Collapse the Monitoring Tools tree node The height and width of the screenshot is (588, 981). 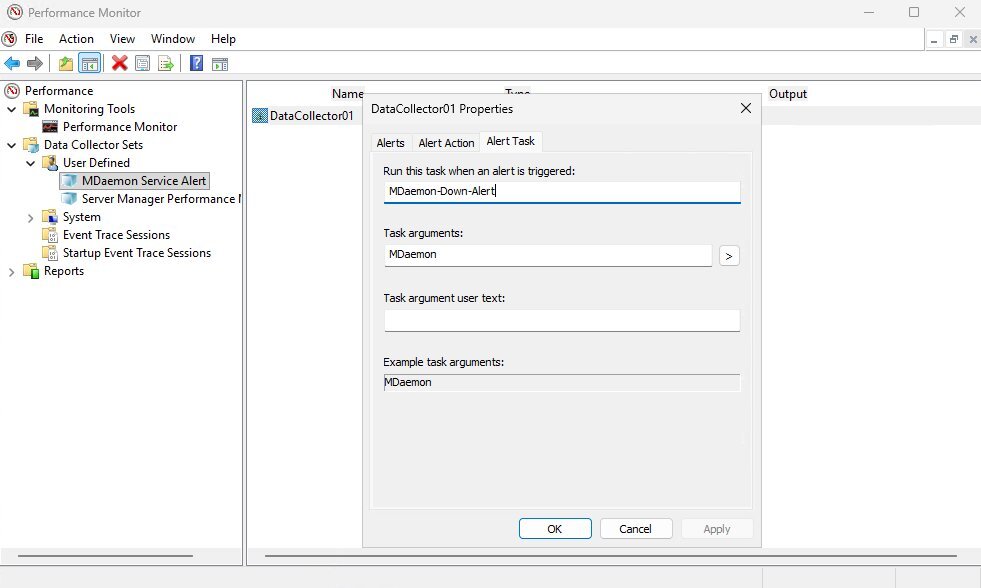click(11, 109)
